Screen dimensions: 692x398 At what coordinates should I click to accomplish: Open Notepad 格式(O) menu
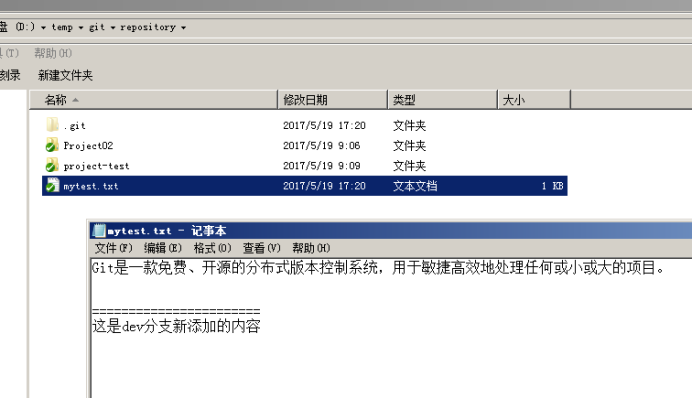tap(212, 248)
